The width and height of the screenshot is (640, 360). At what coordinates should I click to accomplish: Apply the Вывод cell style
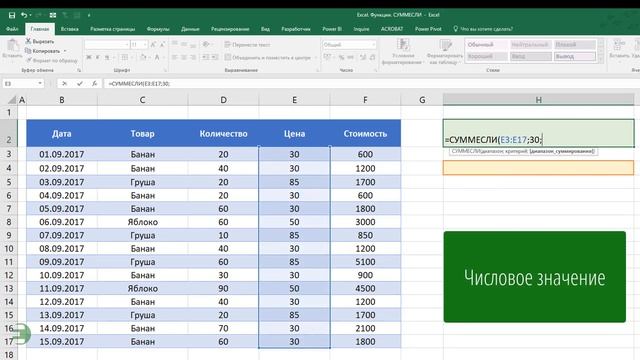(575, 56)
